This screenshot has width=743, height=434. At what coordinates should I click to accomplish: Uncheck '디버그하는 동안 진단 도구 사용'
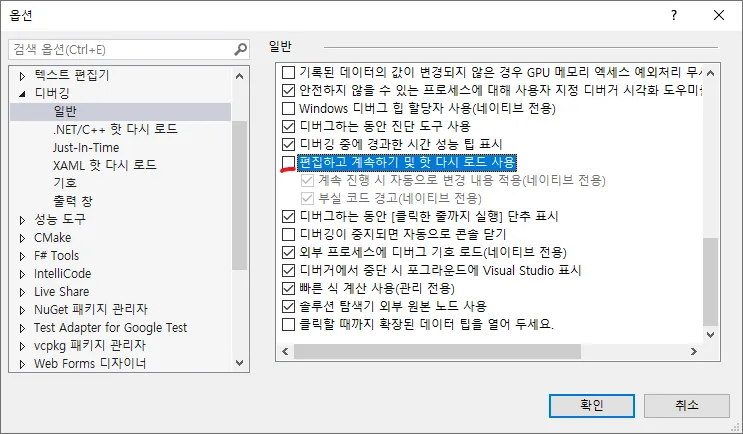click(x=289, y=126)
